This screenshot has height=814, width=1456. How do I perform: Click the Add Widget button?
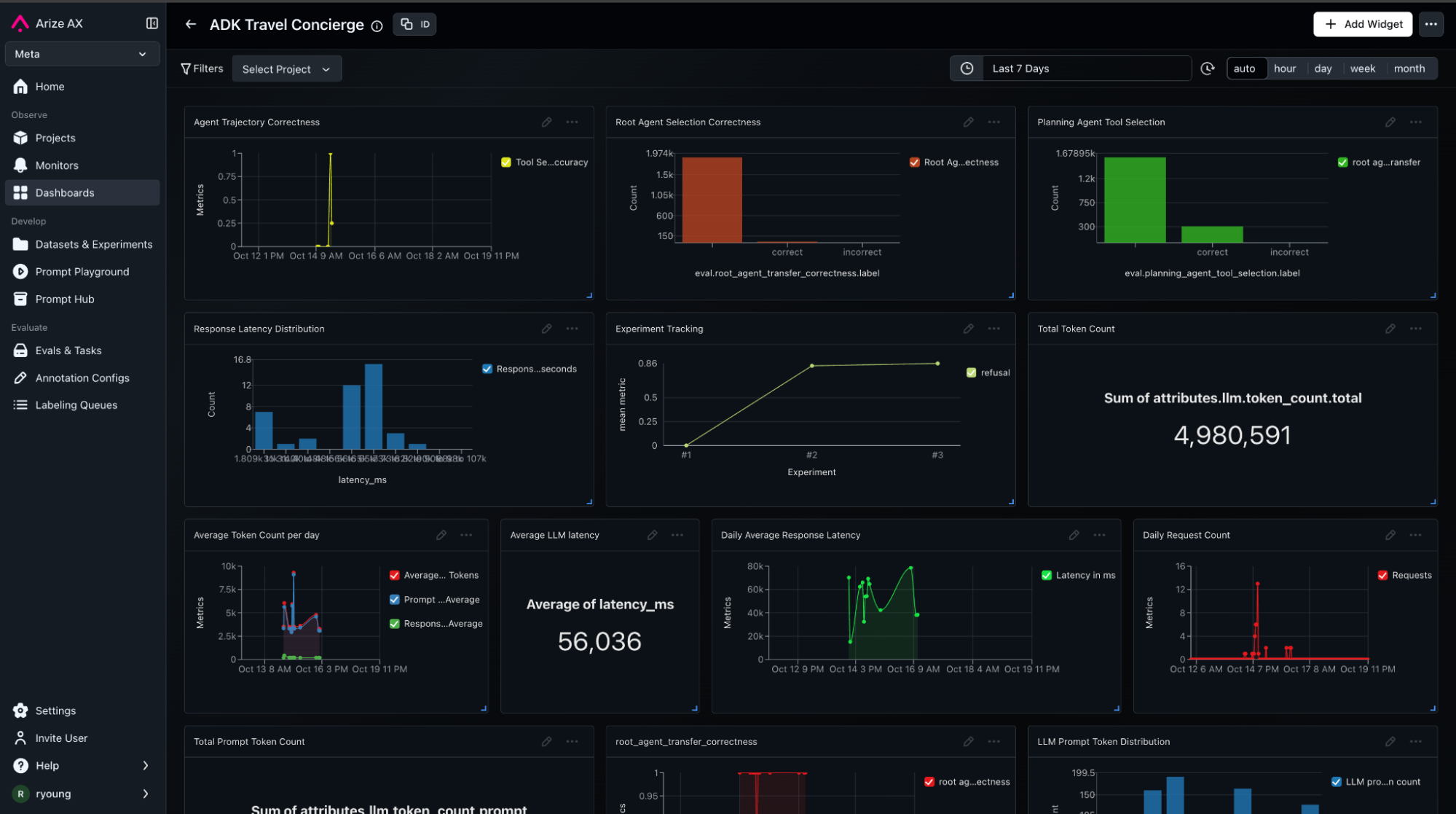(x=1362, y=24)
